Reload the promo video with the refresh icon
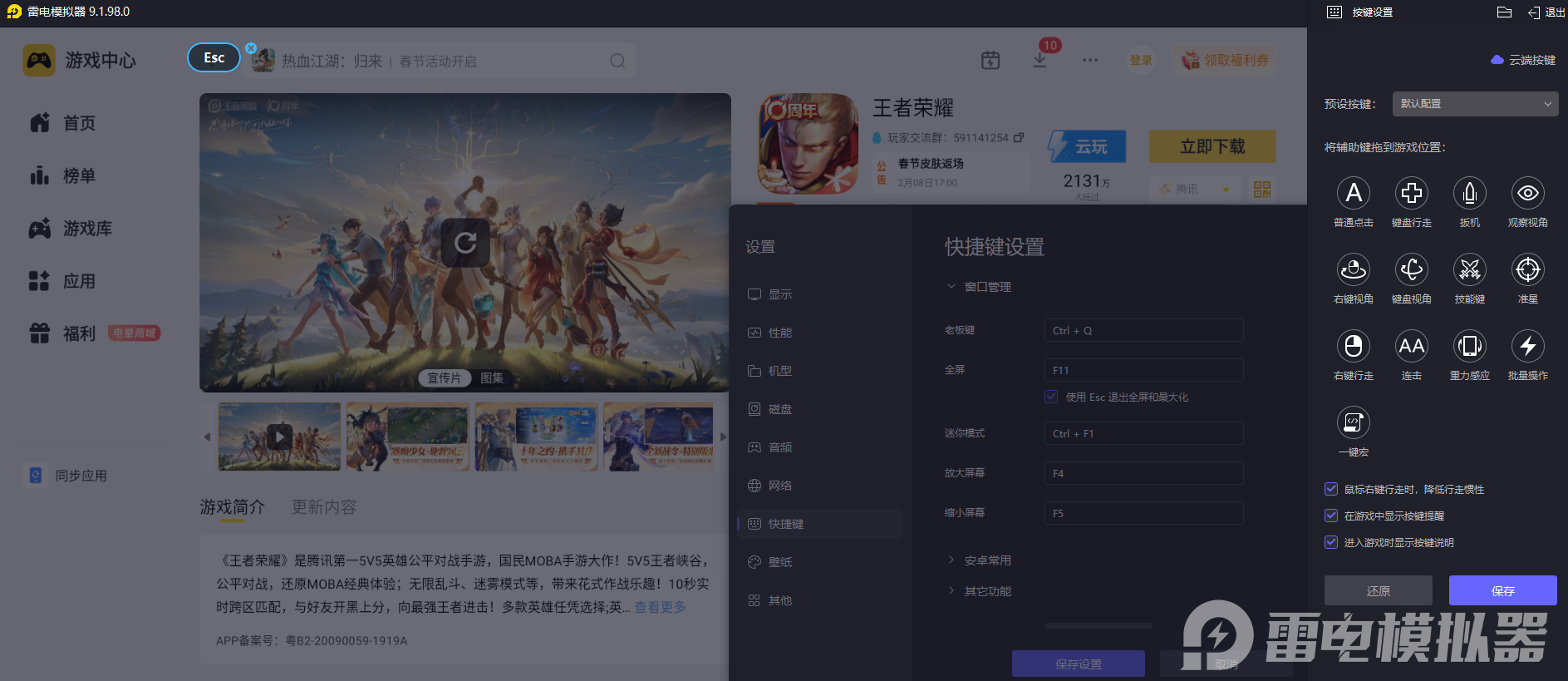Image resolution: width=1568 pixels, height=681 pixels. click(465, 243)
